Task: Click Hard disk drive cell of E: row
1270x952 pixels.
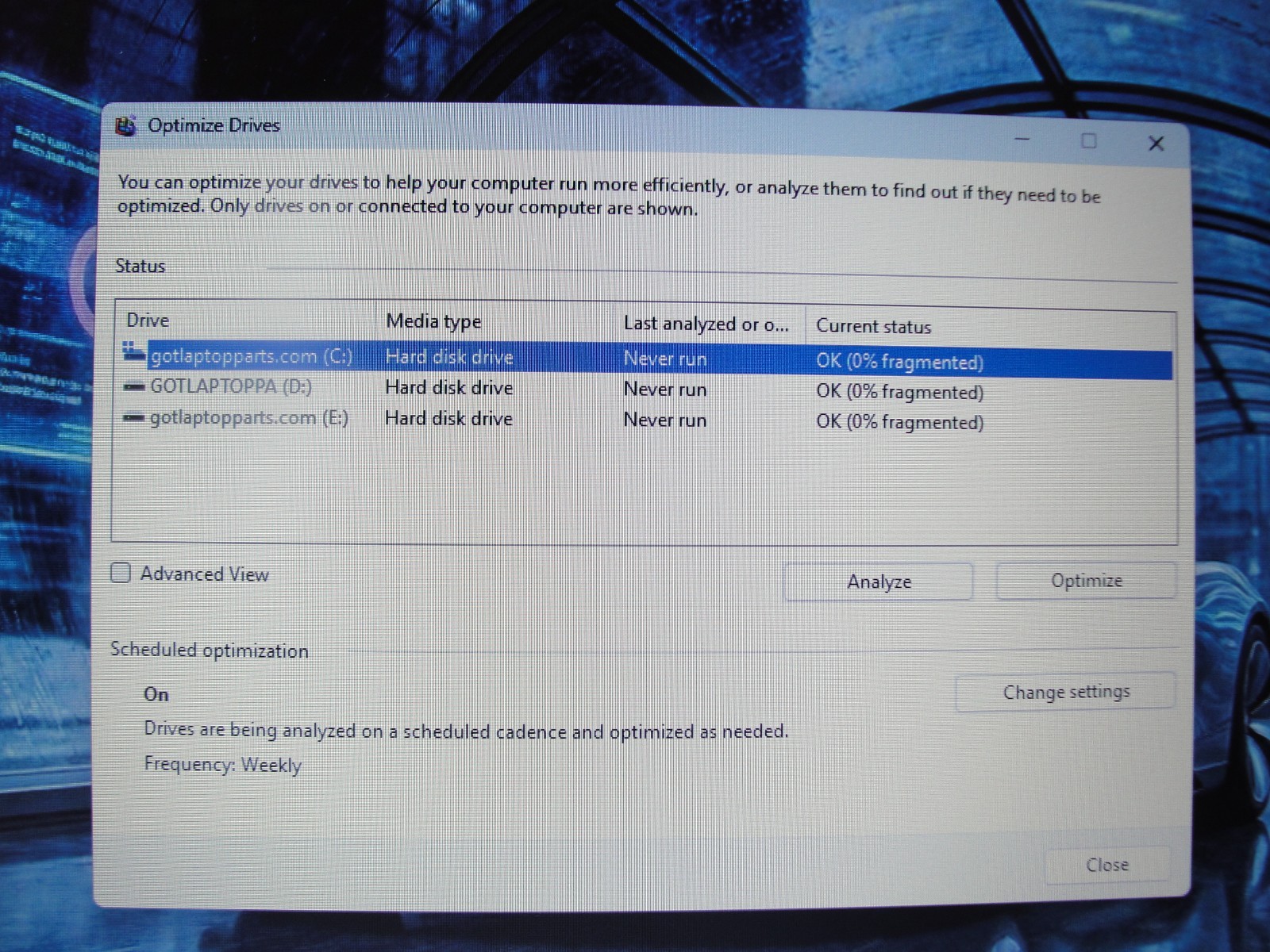Action: pyautogui.click(x=448, y=418)
